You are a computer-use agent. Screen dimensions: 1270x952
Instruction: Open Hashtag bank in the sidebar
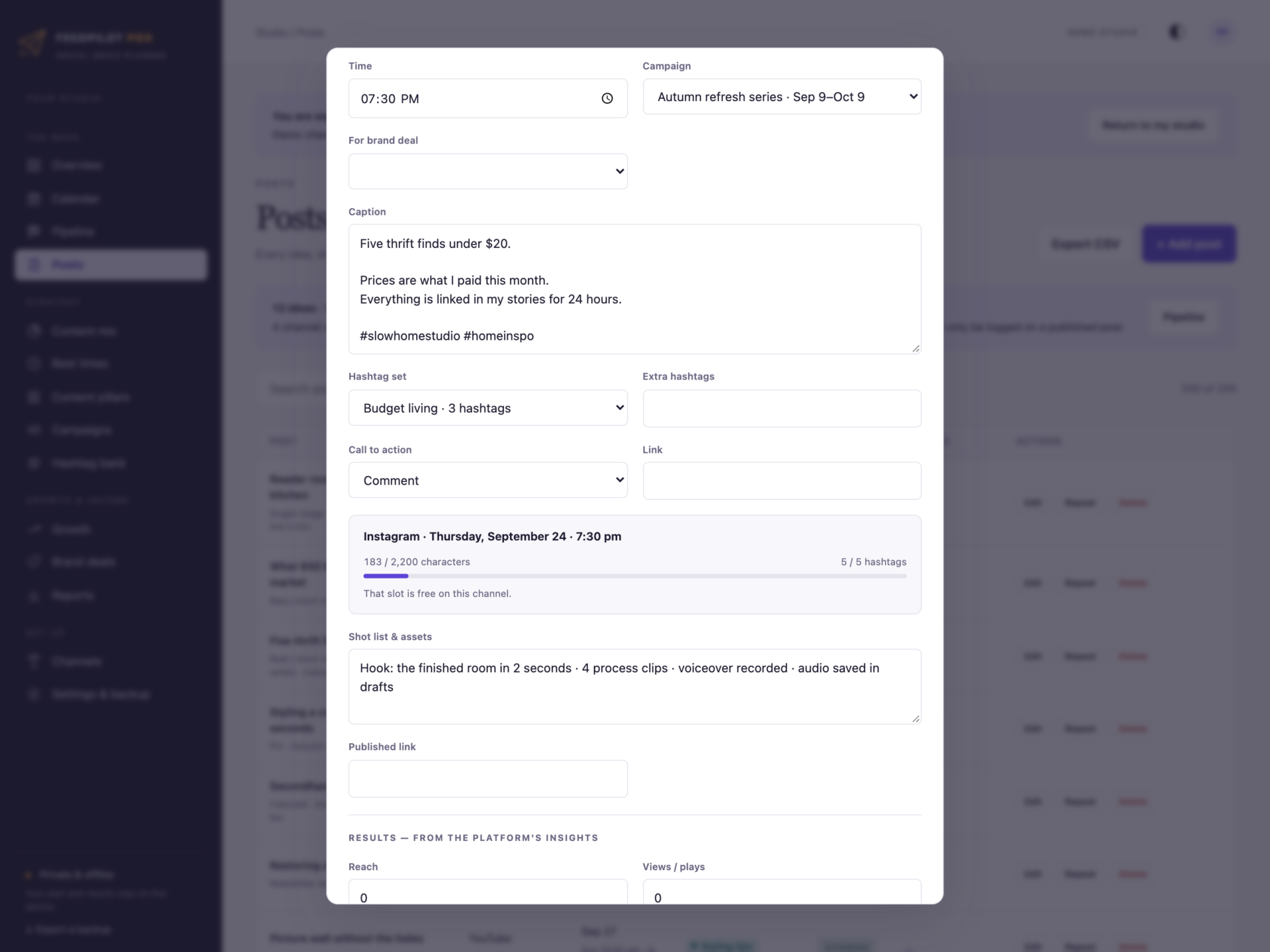111,463
